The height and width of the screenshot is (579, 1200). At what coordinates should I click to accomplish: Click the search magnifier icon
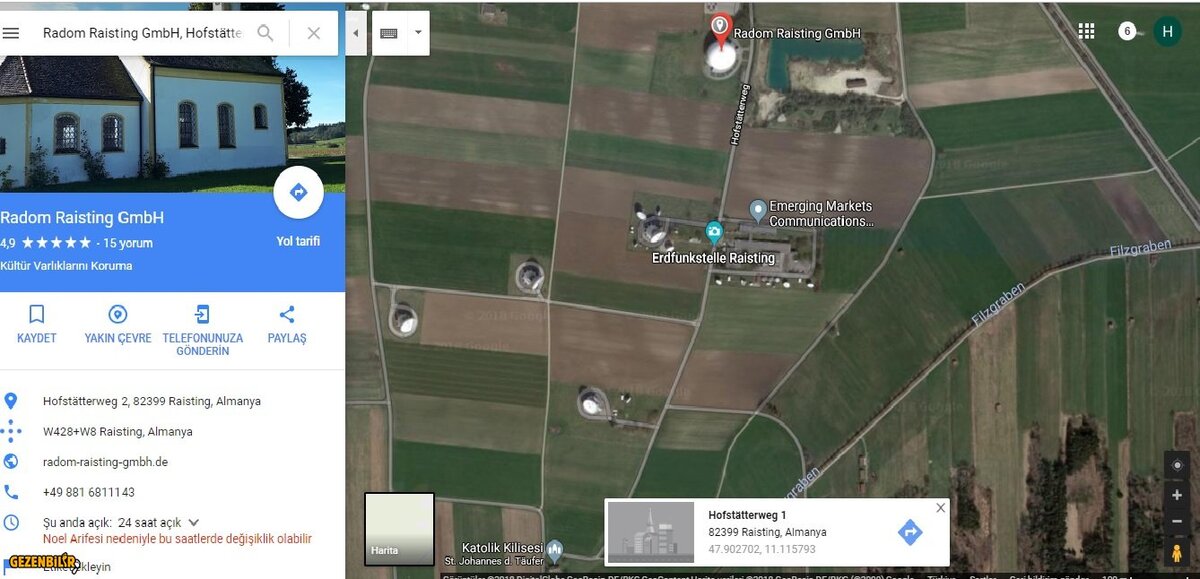tap(265, 33)
